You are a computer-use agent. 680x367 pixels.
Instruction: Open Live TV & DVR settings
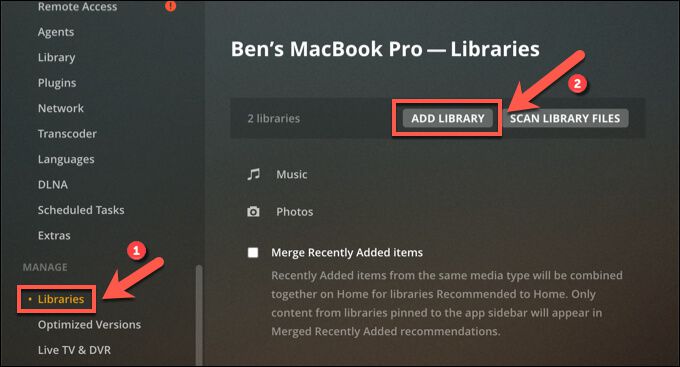point(74,350)
